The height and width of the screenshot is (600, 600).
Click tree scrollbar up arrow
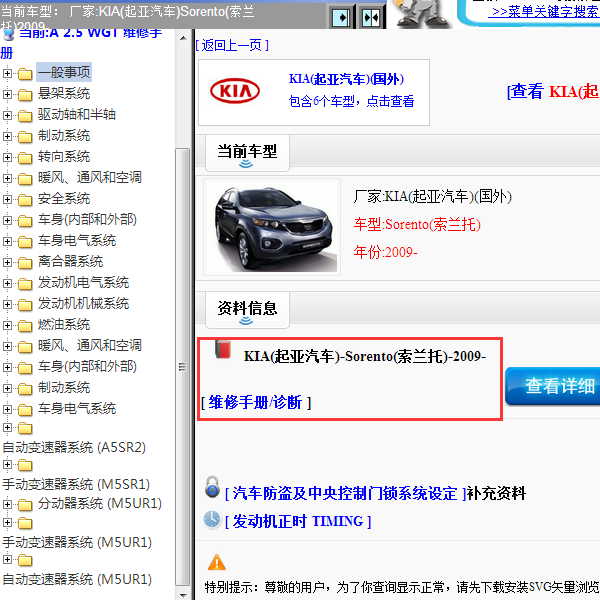[183, 38]
